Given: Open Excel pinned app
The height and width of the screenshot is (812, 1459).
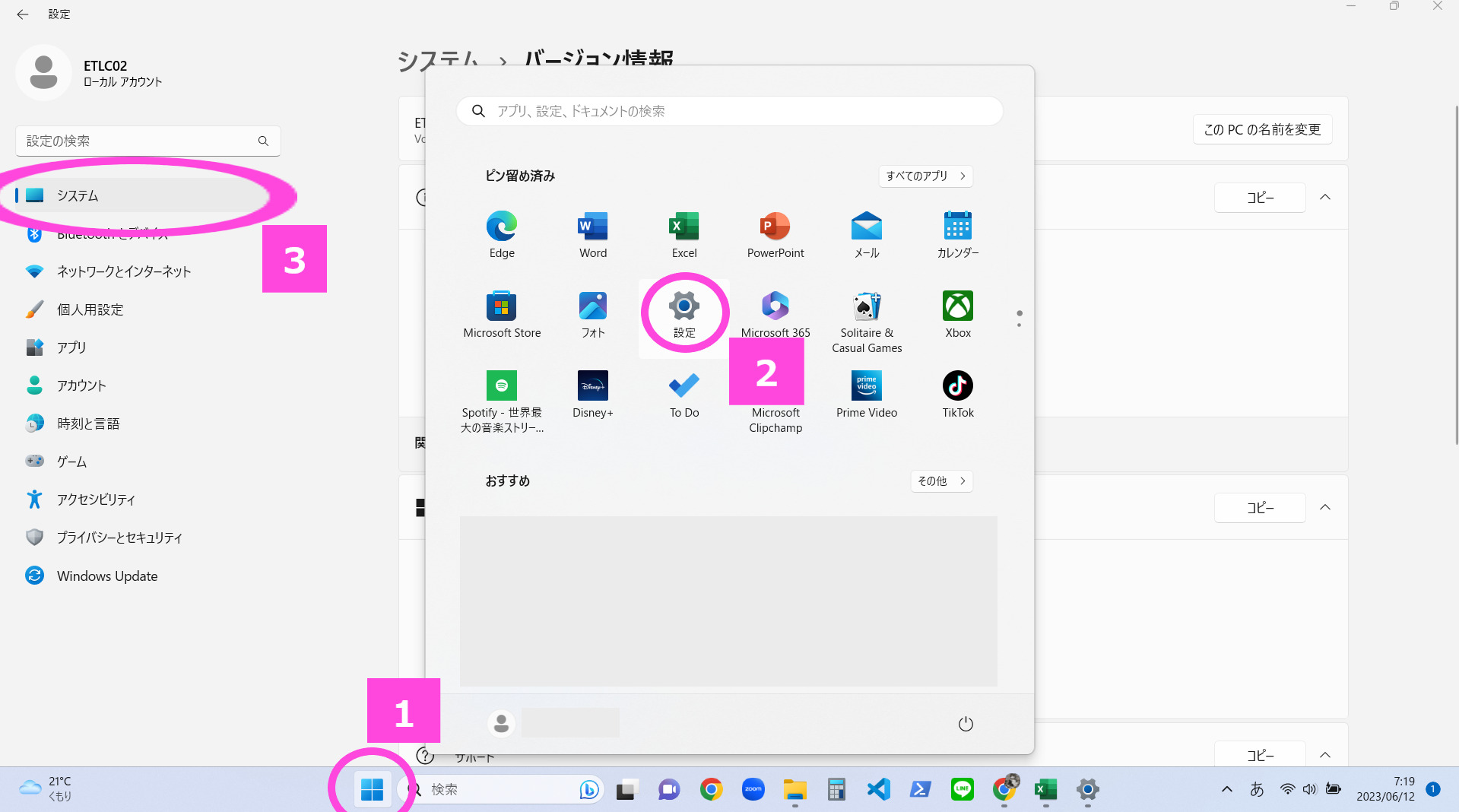Looking at the screenshot, I should click(684, 235).
